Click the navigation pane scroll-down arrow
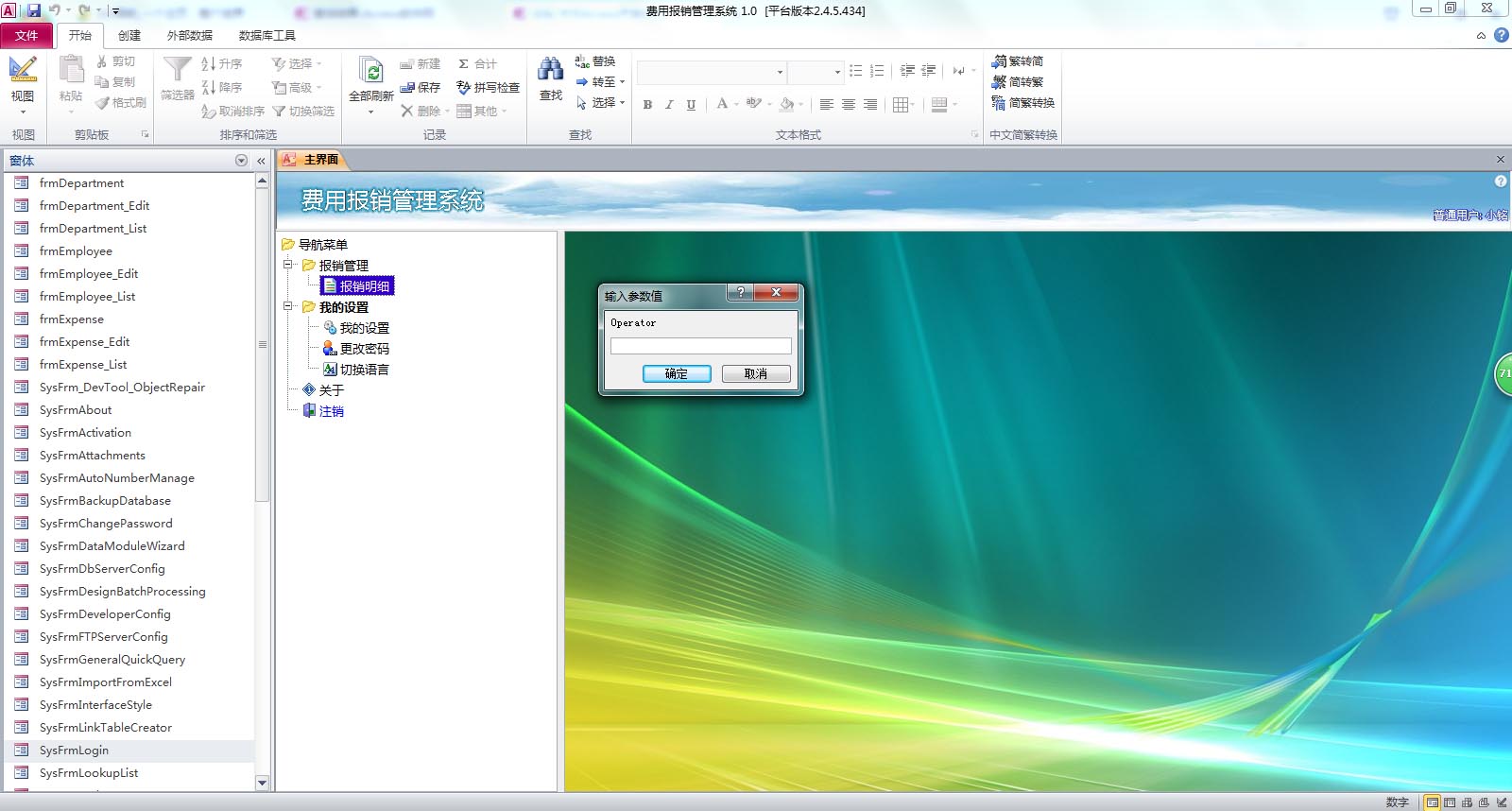Viewport: 1512px width, 811px height. [263, 783]
